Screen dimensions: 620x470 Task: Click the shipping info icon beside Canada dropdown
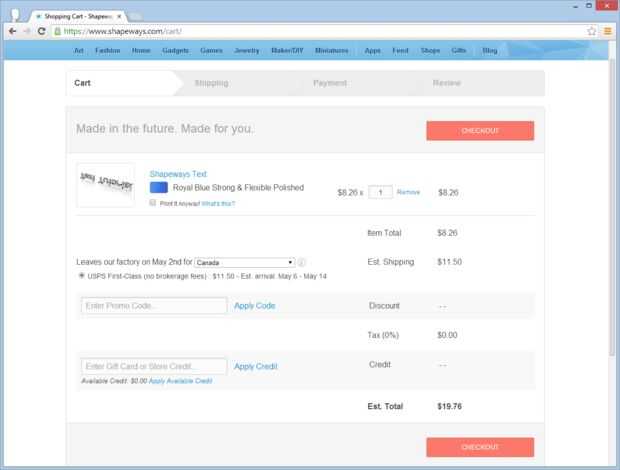pyautogui.click(x=301, y=262)
